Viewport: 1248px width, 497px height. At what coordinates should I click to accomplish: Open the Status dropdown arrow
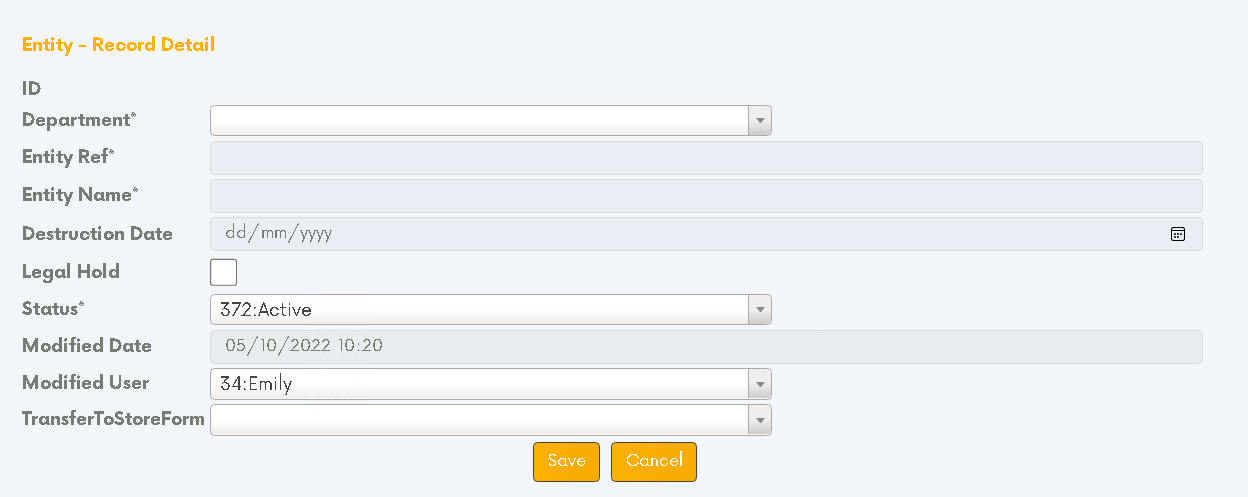[x=760, y=310]
